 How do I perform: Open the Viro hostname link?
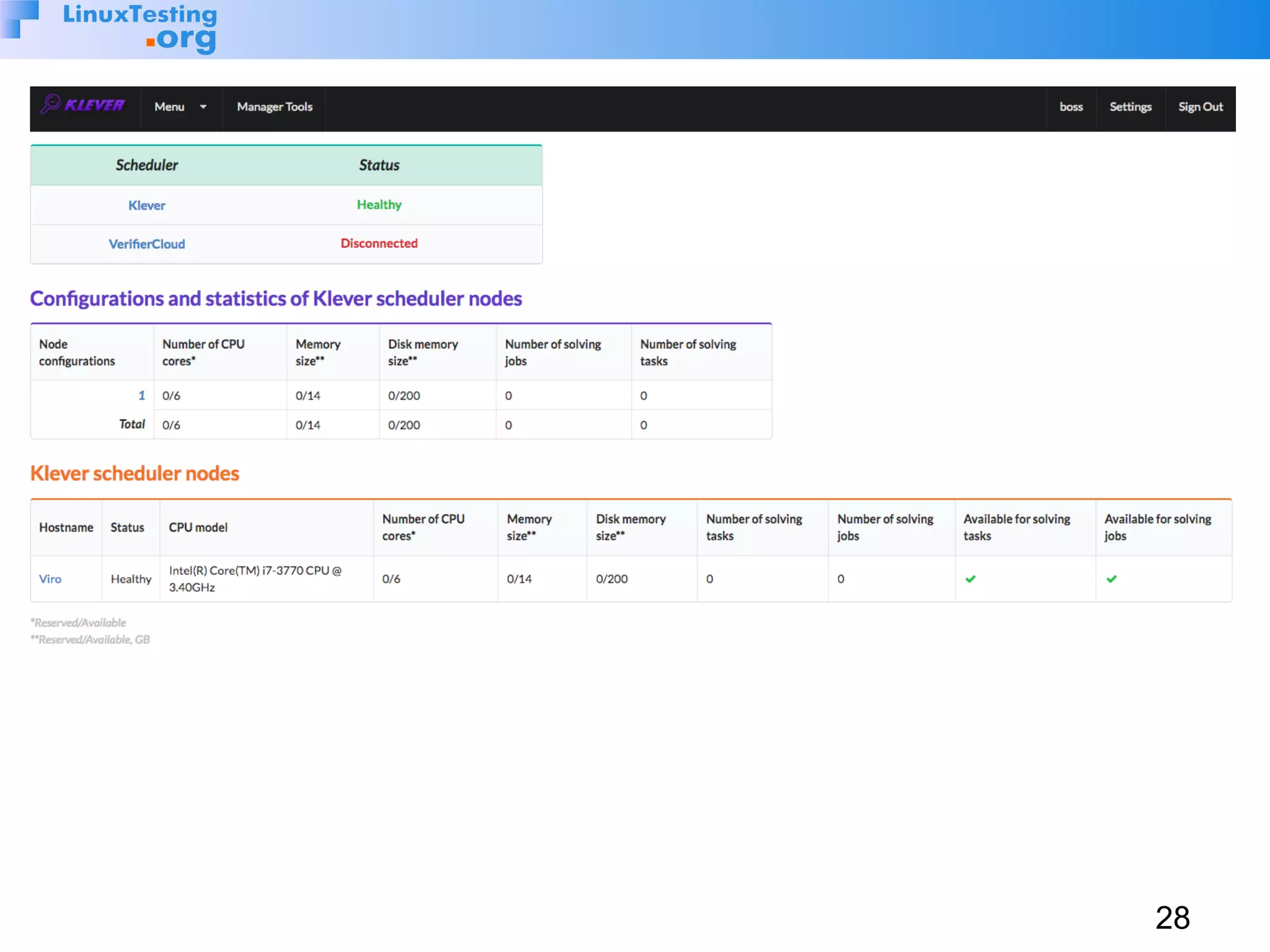50,579
